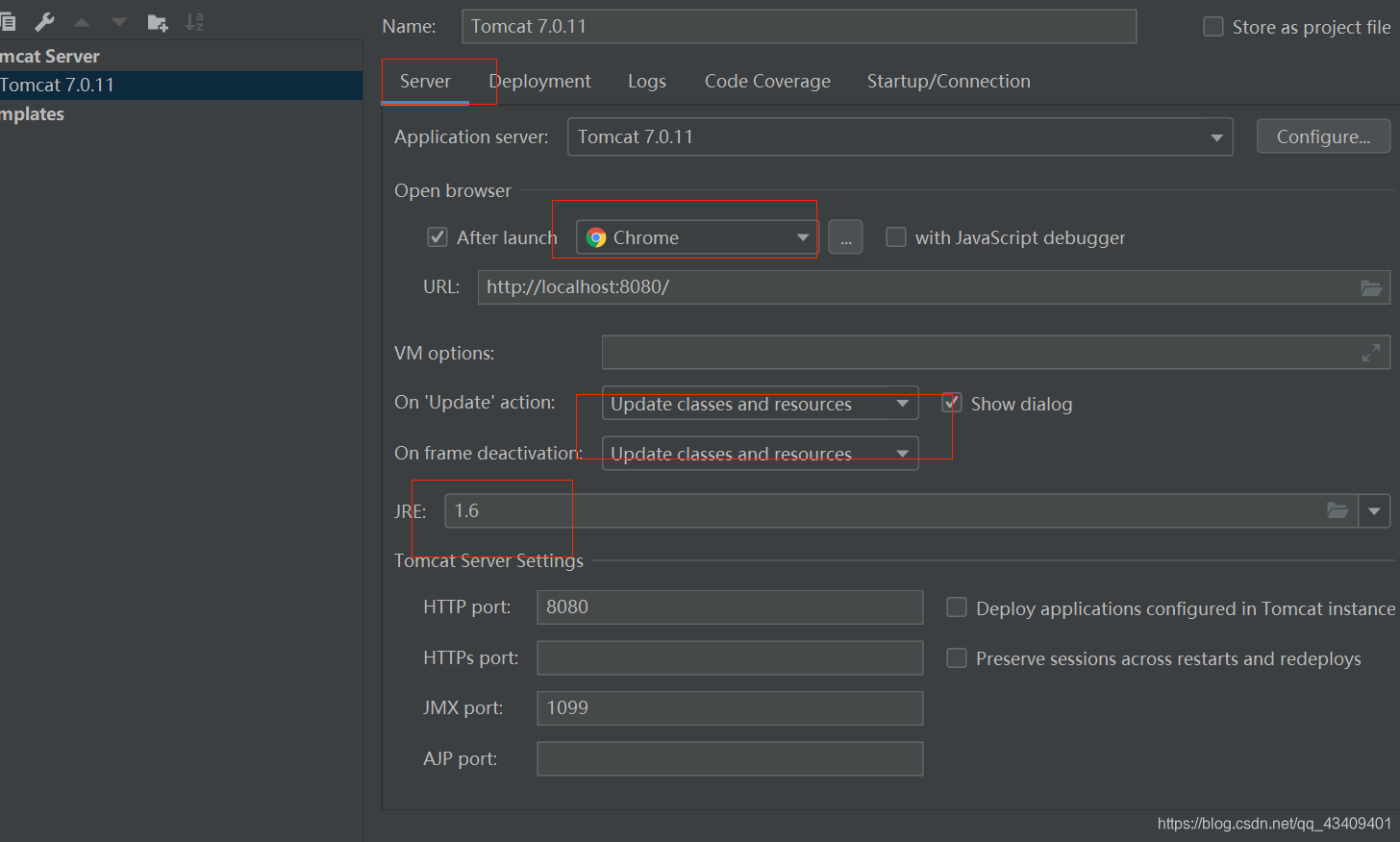Open the On 'Update' action dropdown
Screen dimensions: 1400x842
(760, 404)
